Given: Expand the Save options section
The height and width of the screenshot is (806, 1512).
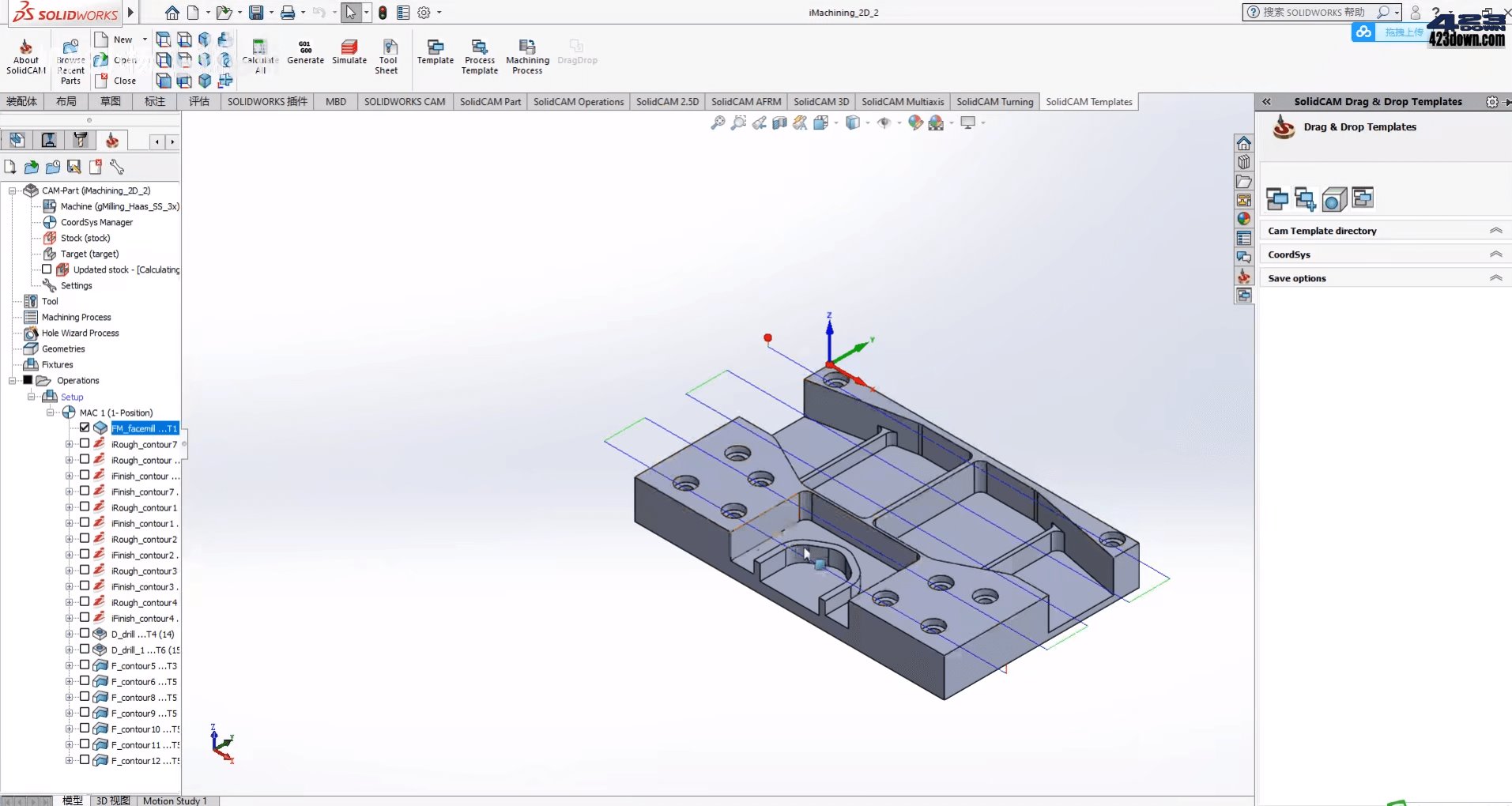Looking at the screenshot, I should [x=1496, y=277].
